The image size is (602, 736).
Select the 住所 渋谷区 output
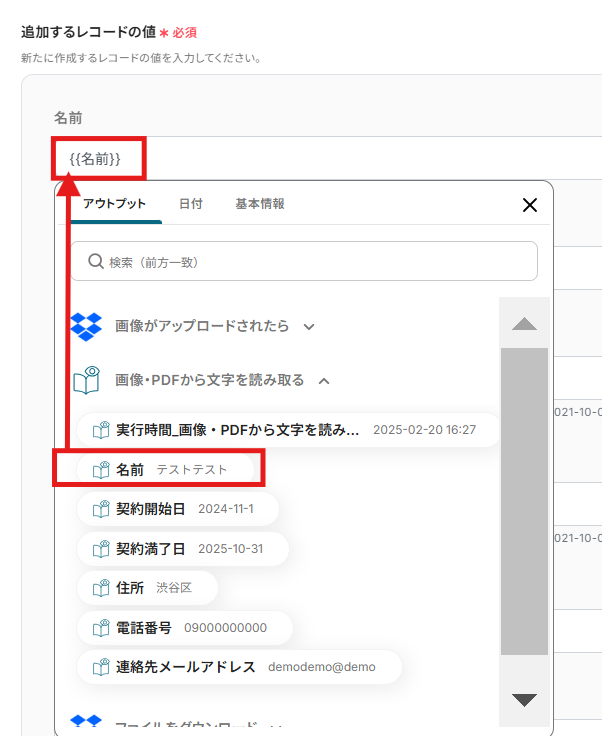[147, 588]
